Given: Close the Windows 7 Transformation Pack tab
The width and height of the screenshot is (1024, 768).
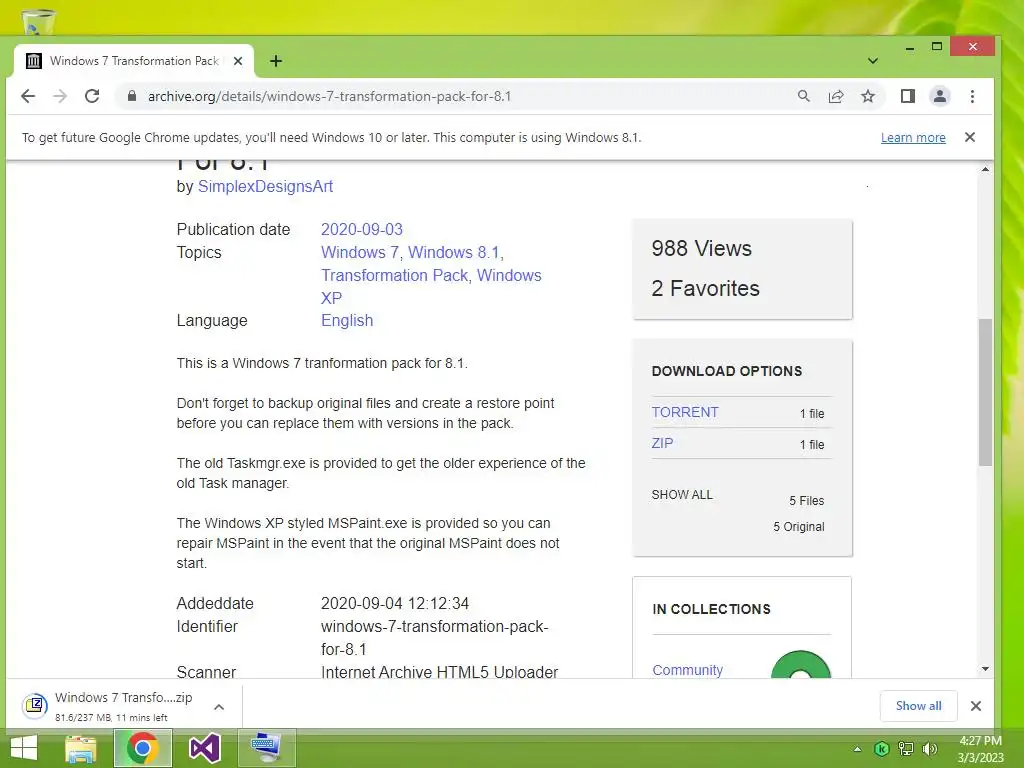Looking at the screenshot, I should tap(238, 61).
